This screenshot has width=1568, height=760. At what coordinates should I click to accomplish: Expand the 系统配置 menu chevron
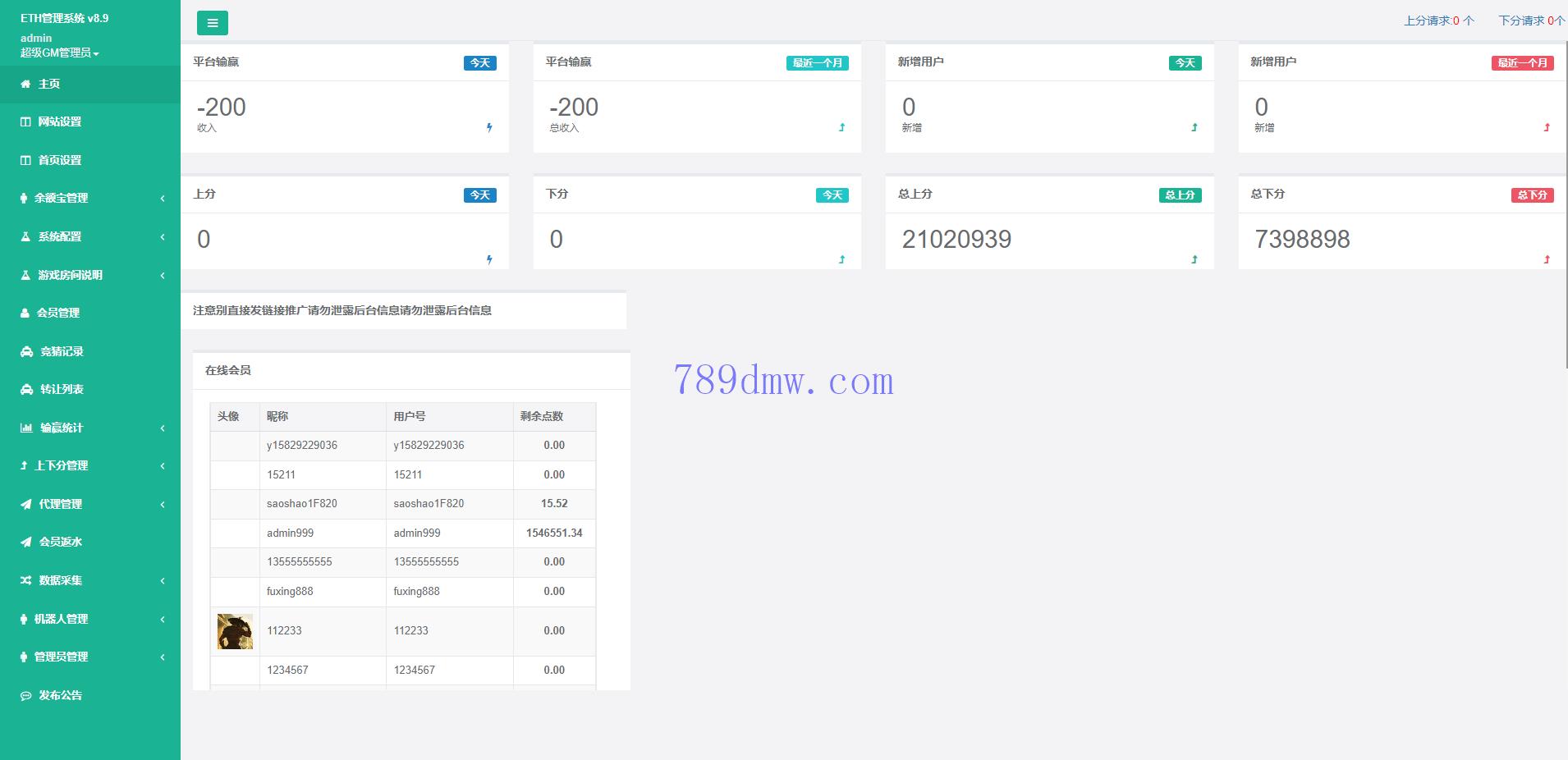pyautogui.click(x=162, y=236)
